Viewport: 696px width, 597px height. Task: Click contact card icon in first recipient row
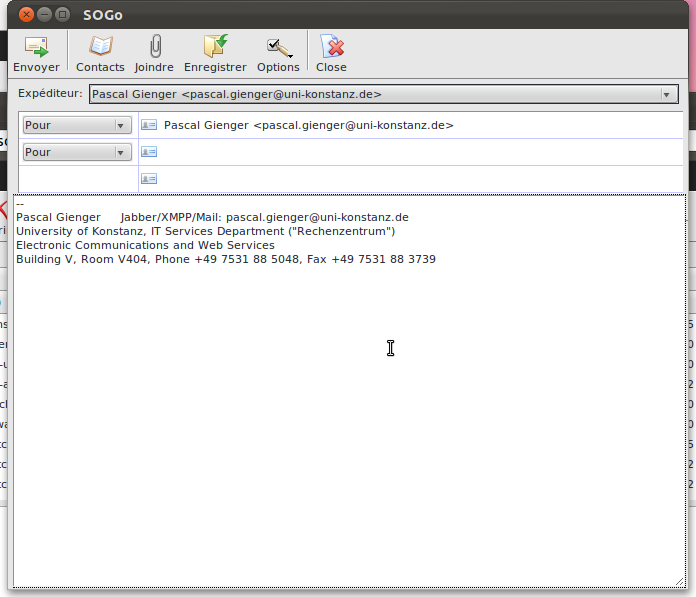pos(149,125)
